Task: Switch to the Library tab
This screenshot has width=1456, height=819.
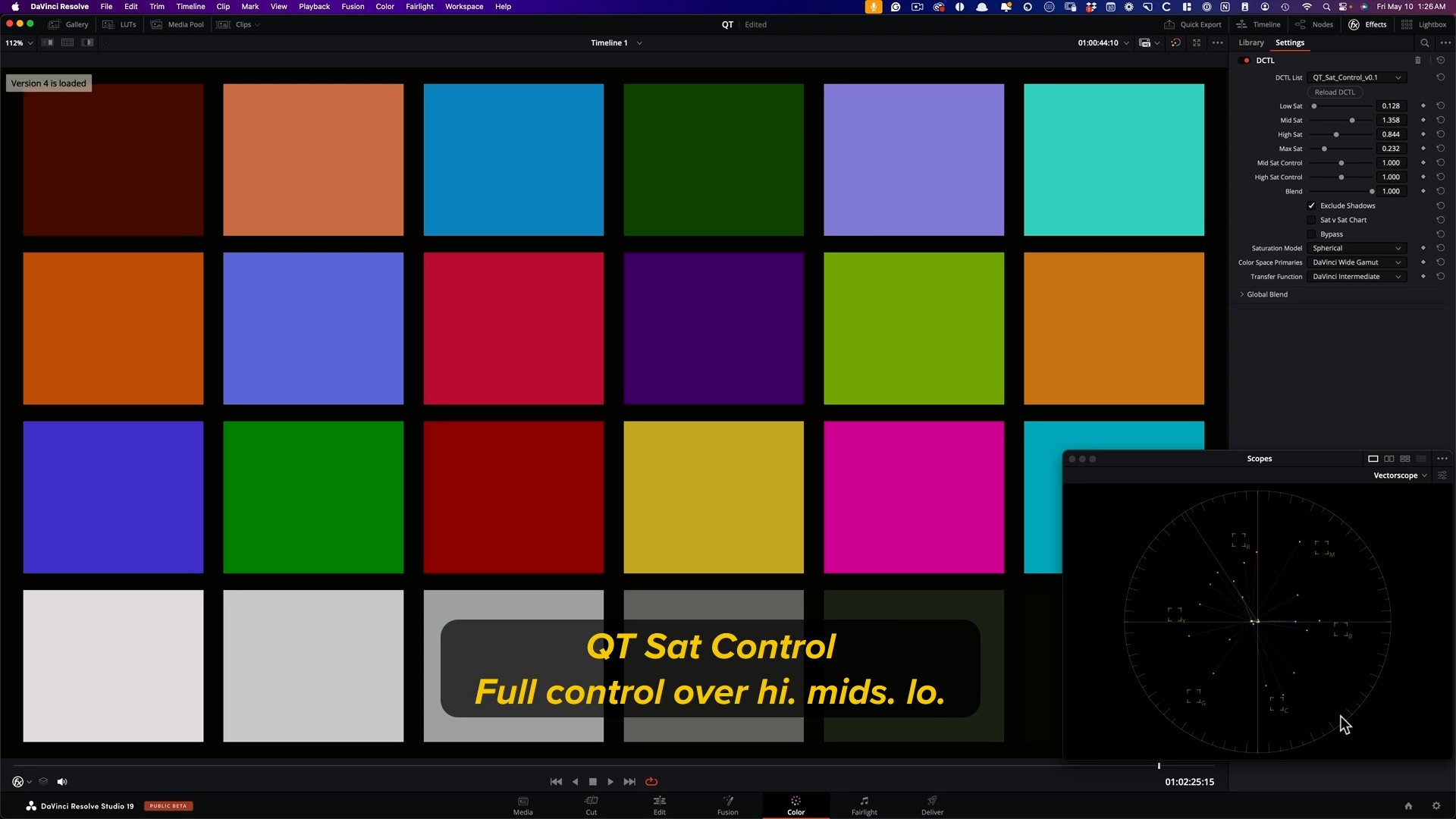Action: 1250,42
